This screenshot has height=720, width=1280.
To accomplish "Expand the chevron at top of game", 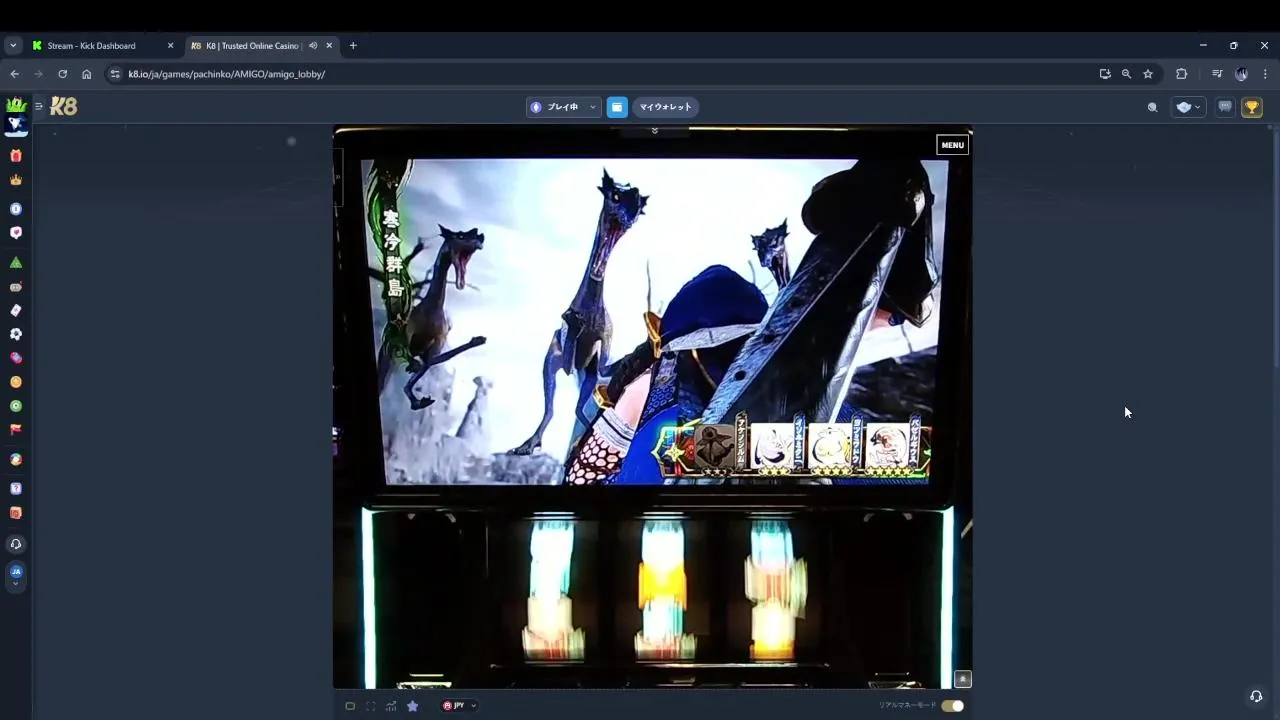I will [654, 131].
